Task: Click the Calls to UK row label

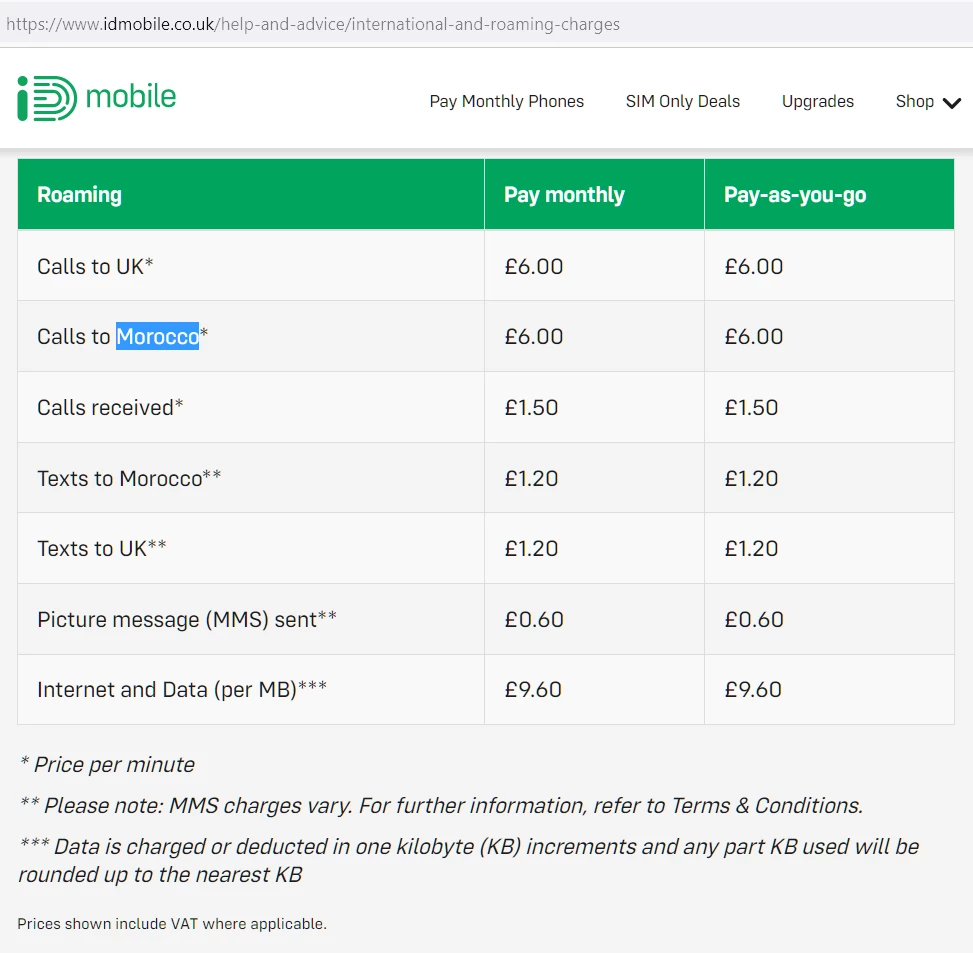Action: (95, 266)
